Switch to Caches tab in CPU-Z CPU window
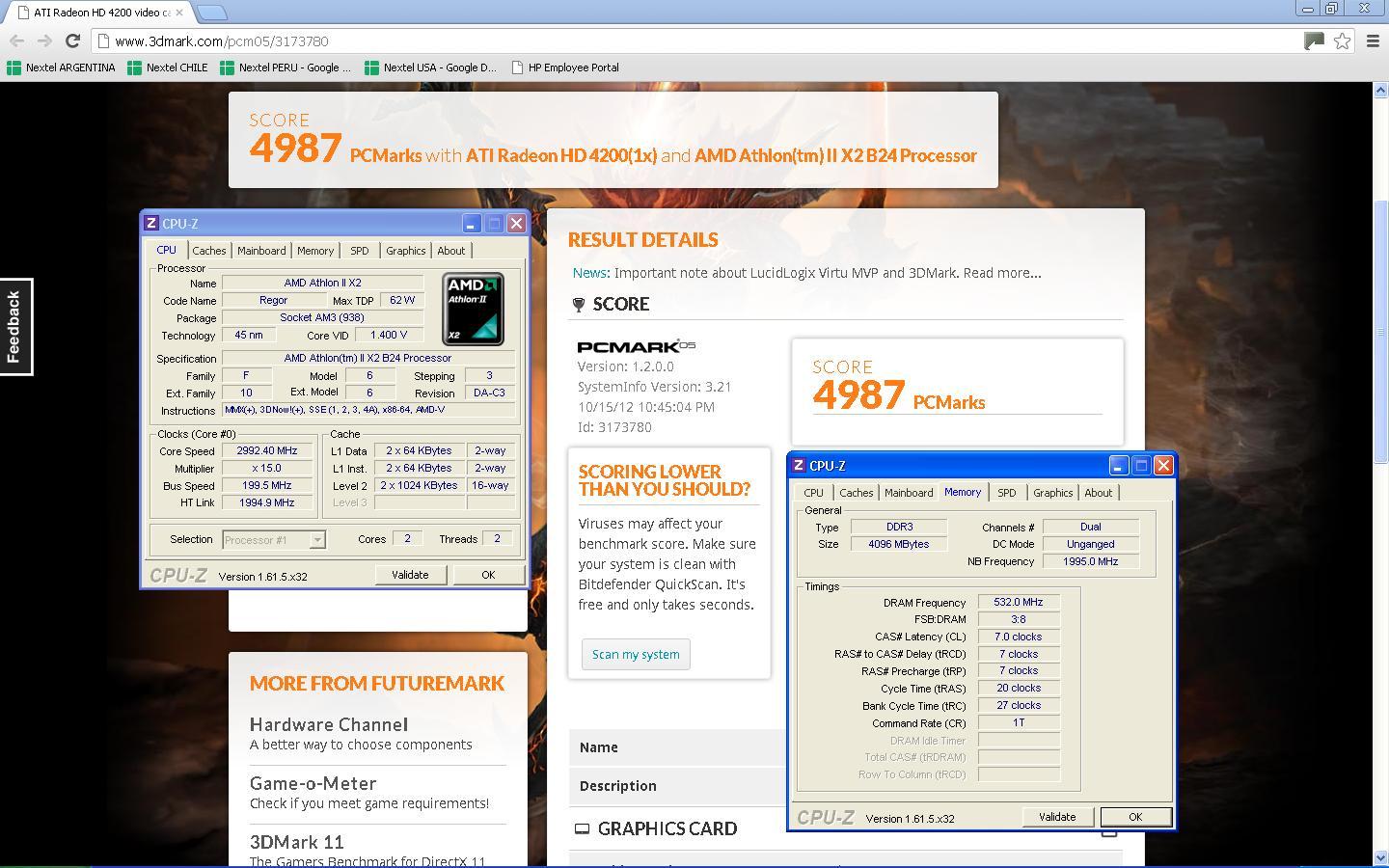Viewport: 1389px width, 868px height. pyautogui.click(x=208, y=251)
